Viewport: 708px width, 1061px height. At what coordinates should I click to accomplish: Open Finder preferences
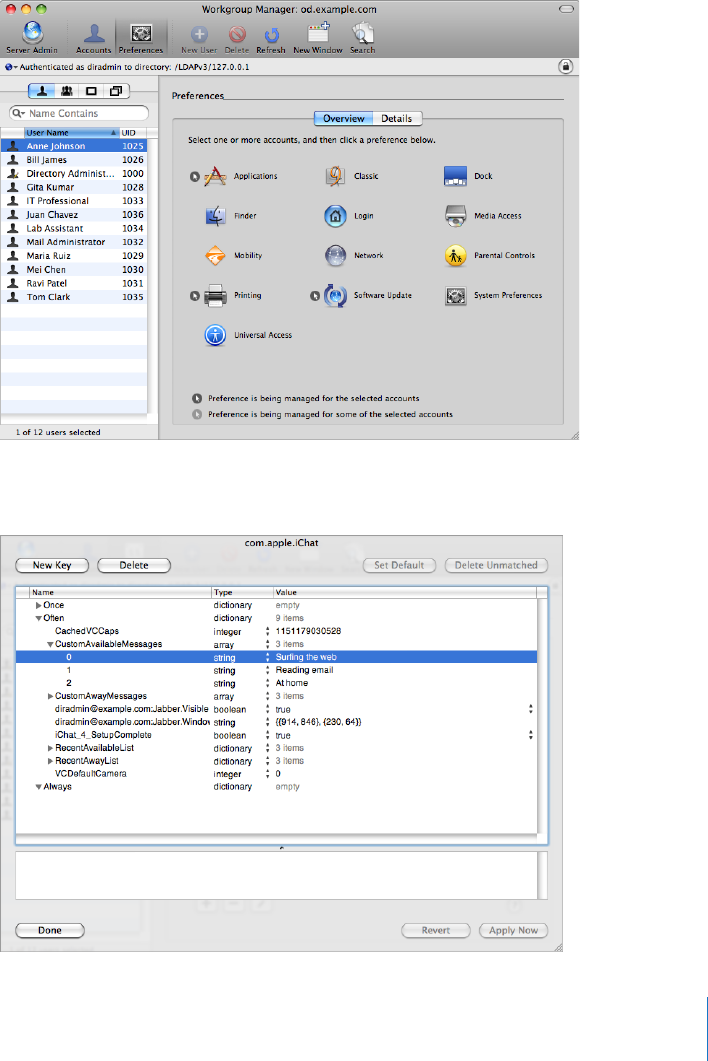pos(215,216)
